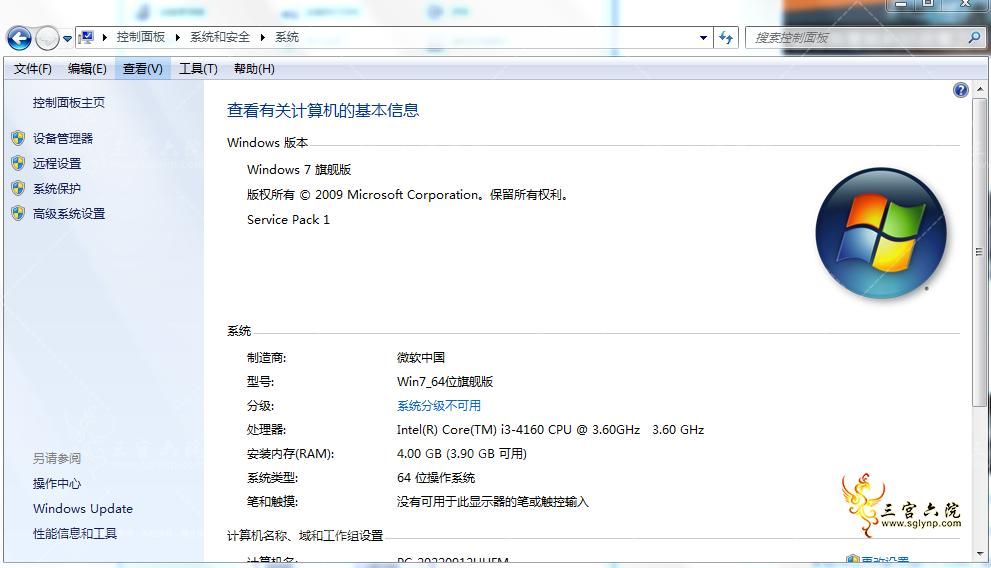Click shield icon beside 设备管理器
Viewport: 991px width, 568px height.
(18, 138)
